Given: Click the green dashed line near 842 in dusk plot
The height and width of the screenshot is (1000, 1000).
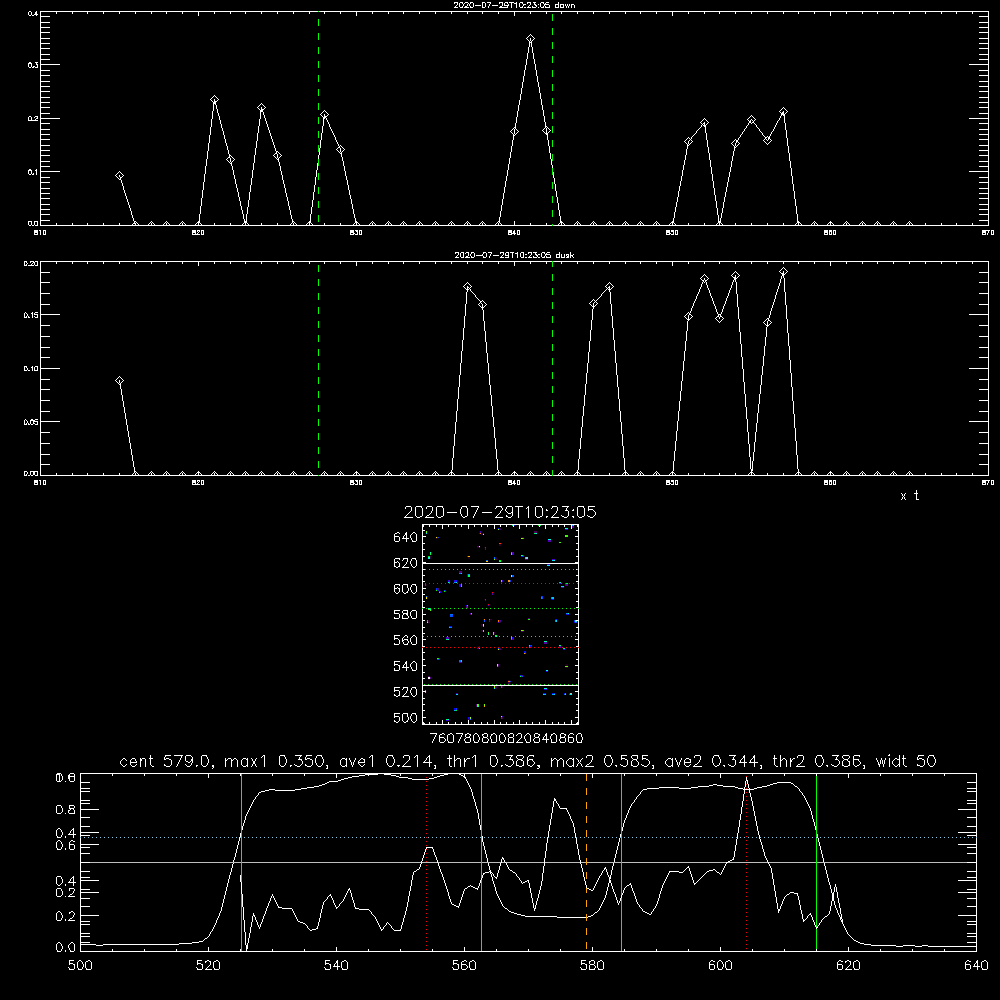Looking at the screenshot, I should (552, 368).
